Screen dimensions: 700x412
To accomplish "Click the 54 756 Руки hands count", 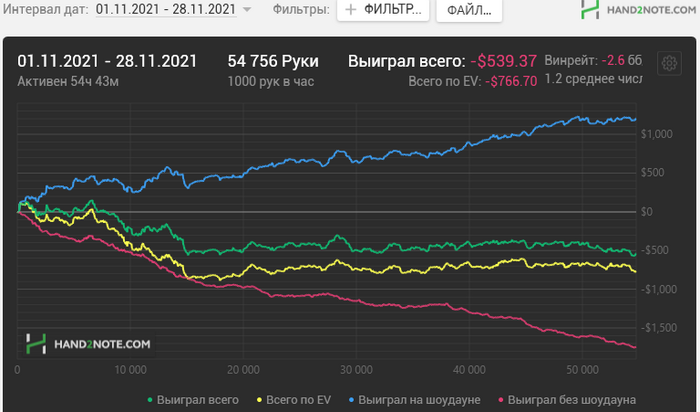I will tap(273, 61).
